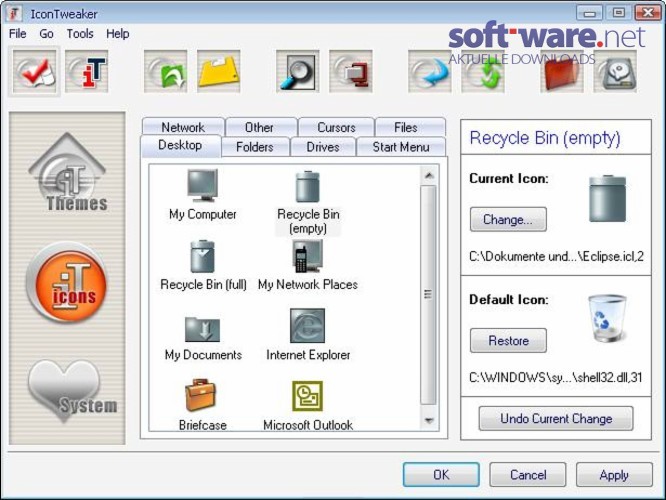Switch to the Start Menu tab

(x=401, y=147)
